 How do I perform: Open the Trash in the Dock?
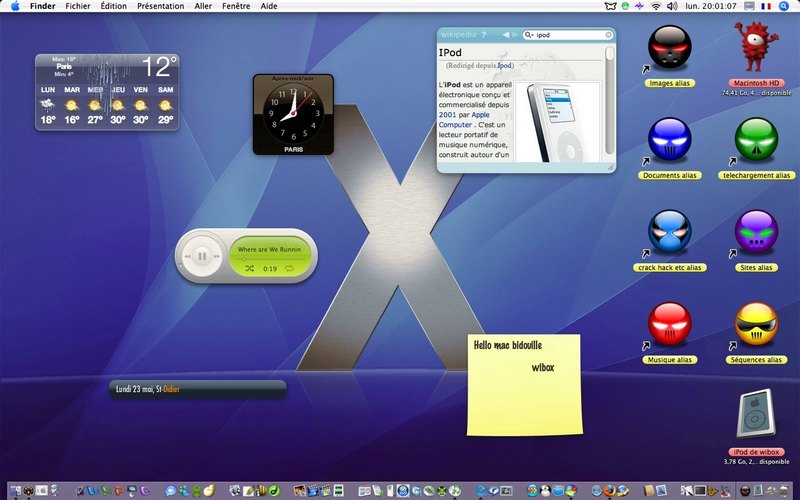tap(784, 491)
